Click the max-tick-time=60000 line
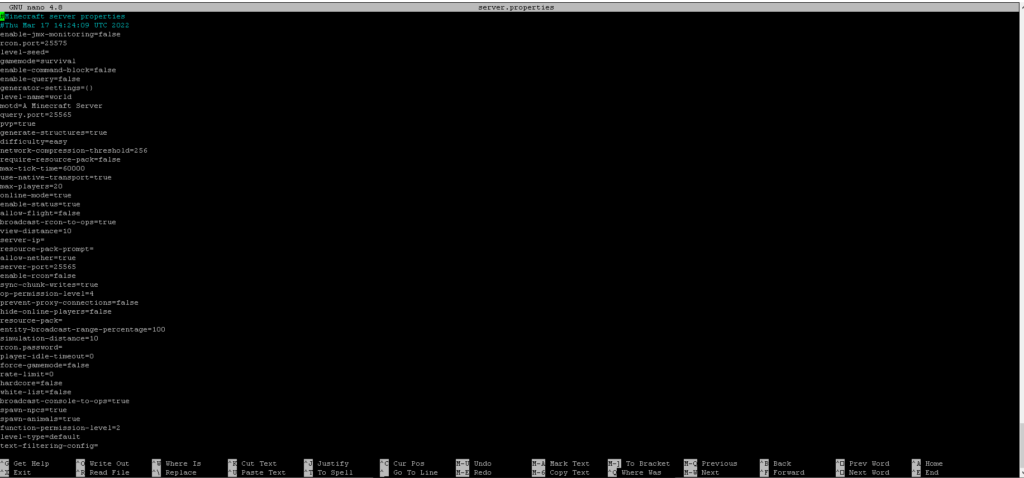The width and height of the screenshot is (1024, 478). click(42, 168)
